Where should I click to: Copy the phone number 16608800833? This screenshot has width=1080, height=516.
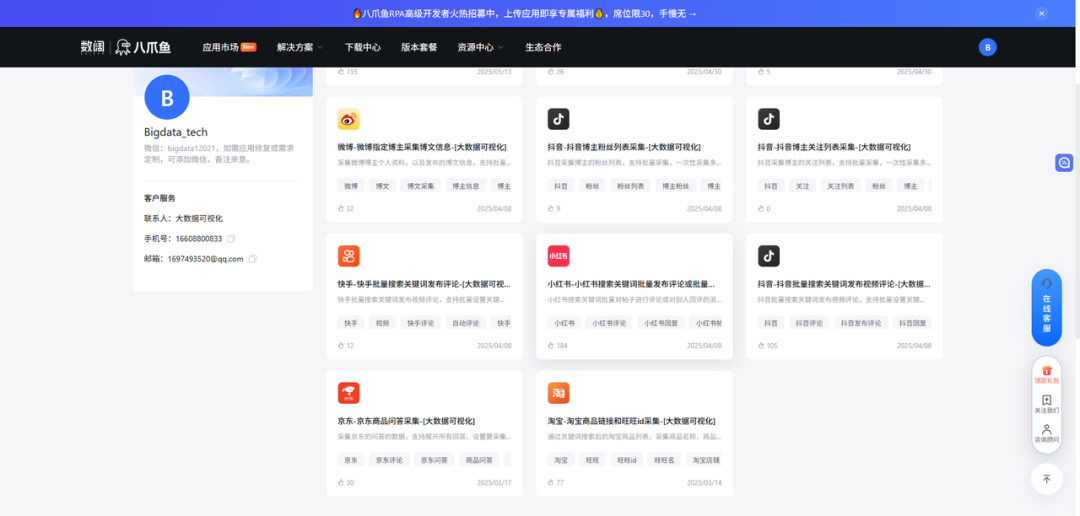(231, 238)
